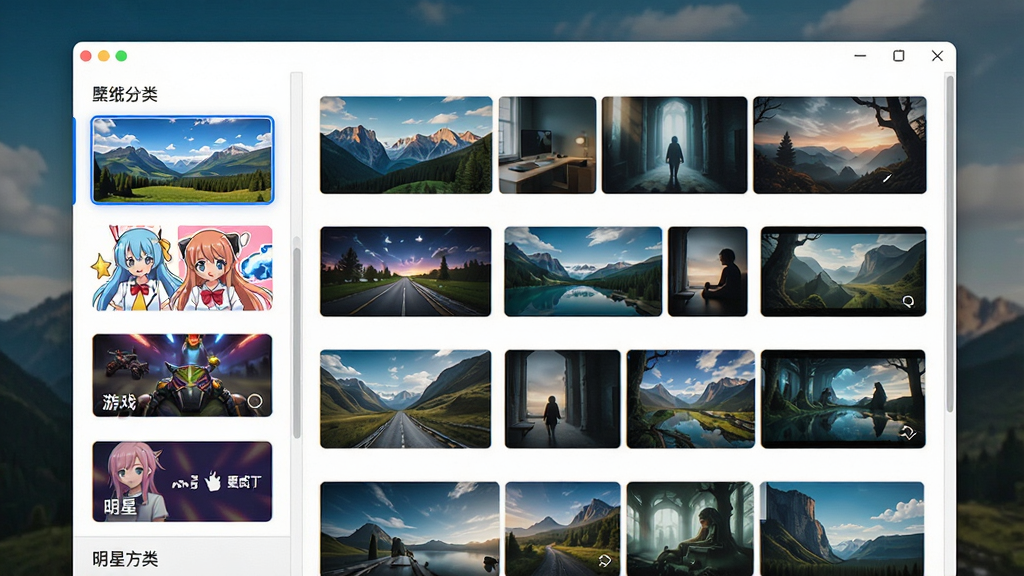This screenshot has width=1024, height=576.
Task: Open the anime girls category in the sidebar
Action: pyautogui.click(x=182, y=268)
